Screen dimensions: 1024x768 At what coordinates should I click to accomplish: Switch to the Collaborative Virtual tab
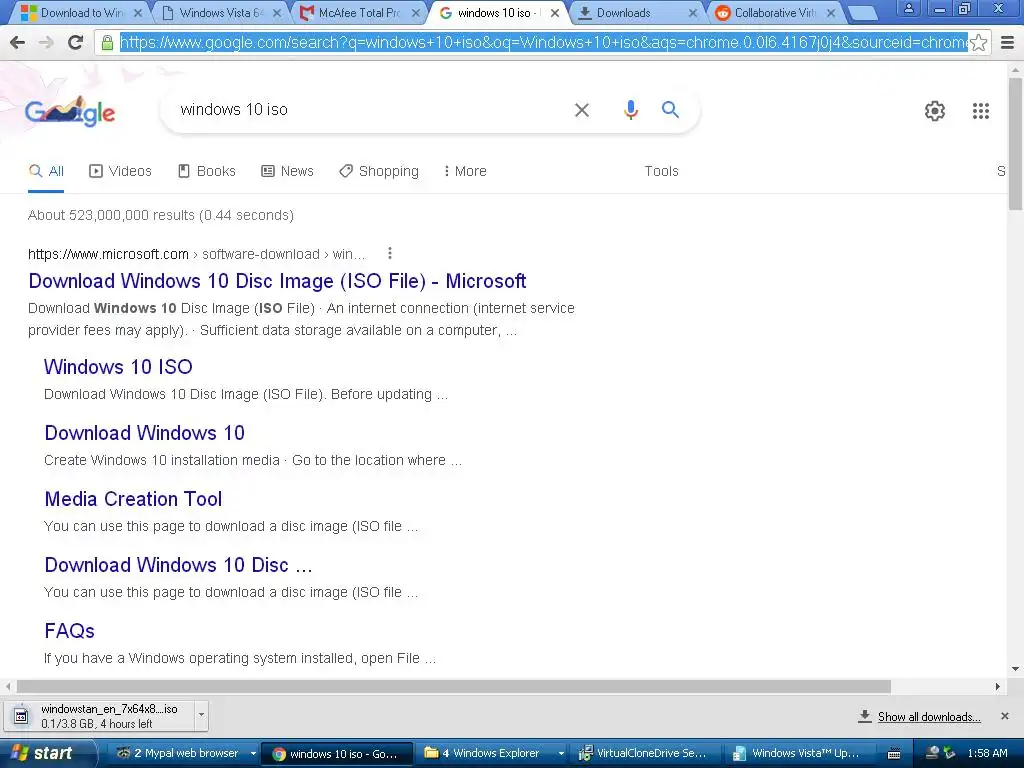pyautogui.click(x=775, y=12)
